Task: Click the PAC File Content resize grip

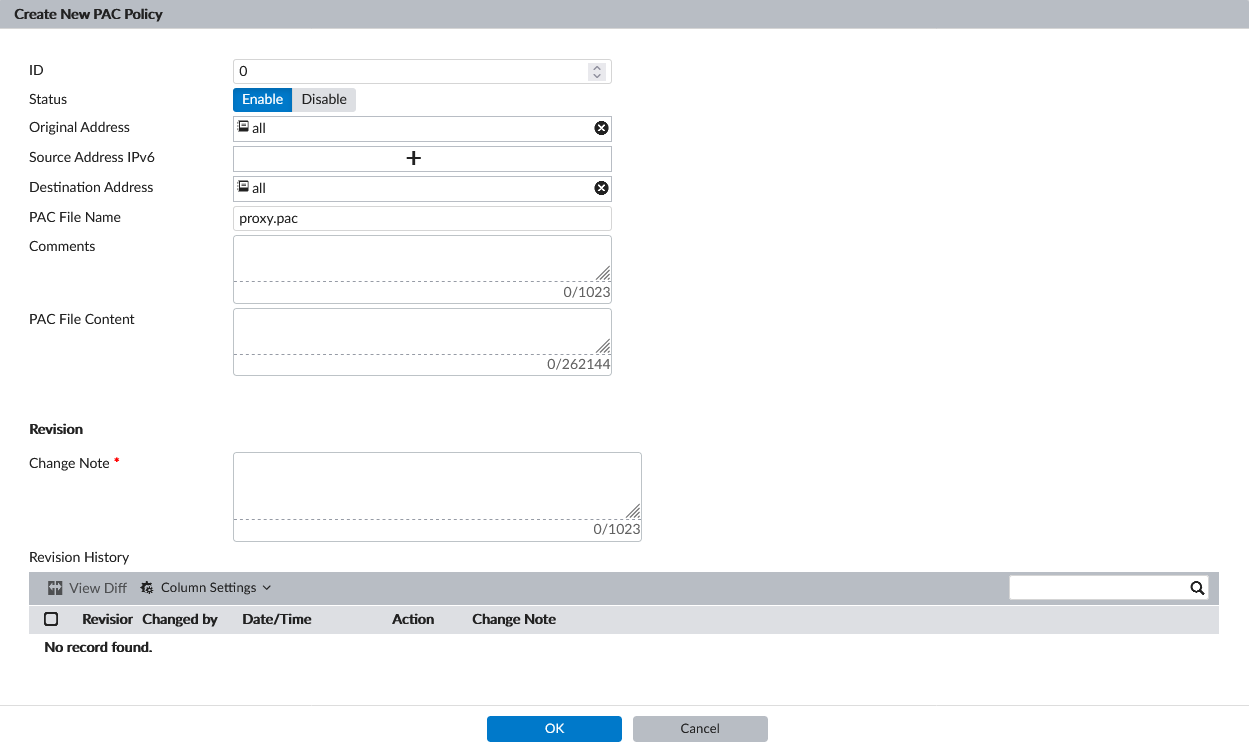Action: click(603, 346)
